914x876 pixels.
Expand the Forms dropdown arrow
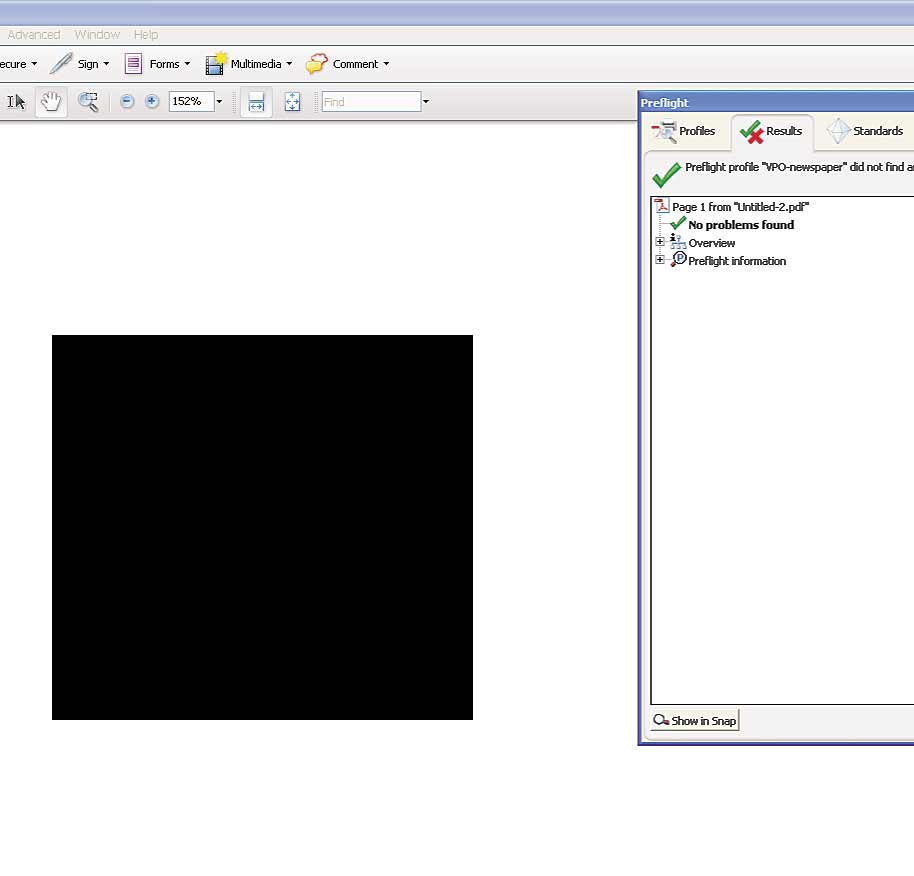pyautogui.click(x=187, y=64)
